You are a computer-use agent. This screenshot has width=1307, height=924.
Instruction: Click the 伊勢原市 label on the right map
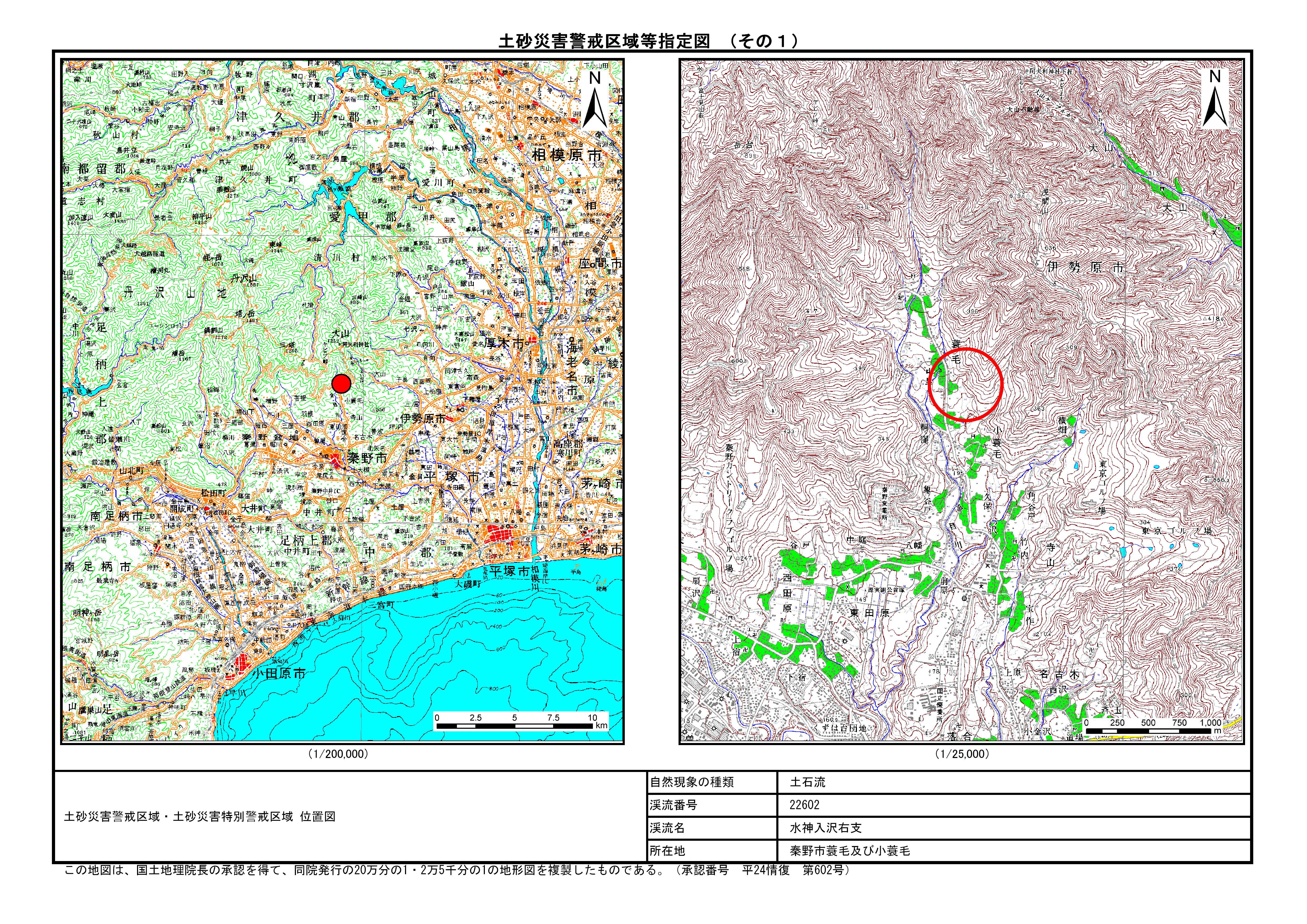click(x=1085, y=267)
